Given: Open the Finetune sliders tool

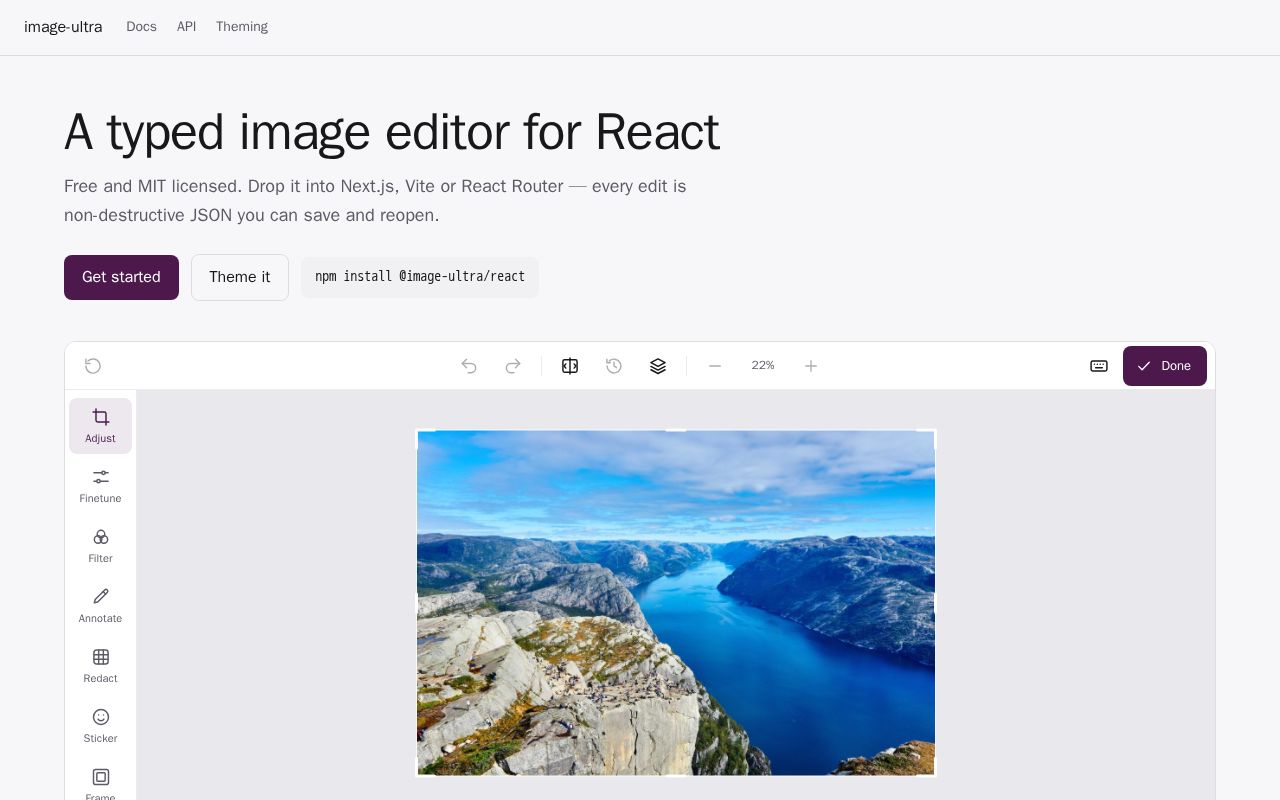Looking at the screenshot, I should point(100,486).
